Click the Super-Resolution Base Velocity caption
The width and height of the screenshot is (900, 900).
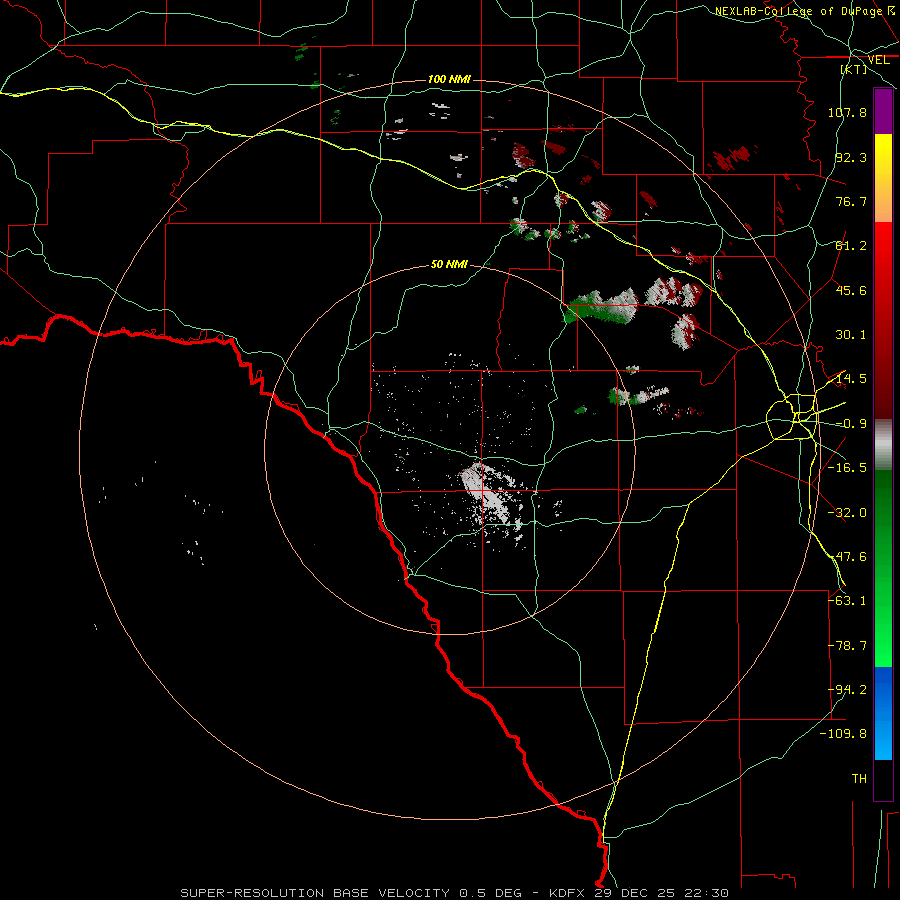coord(454,893)
